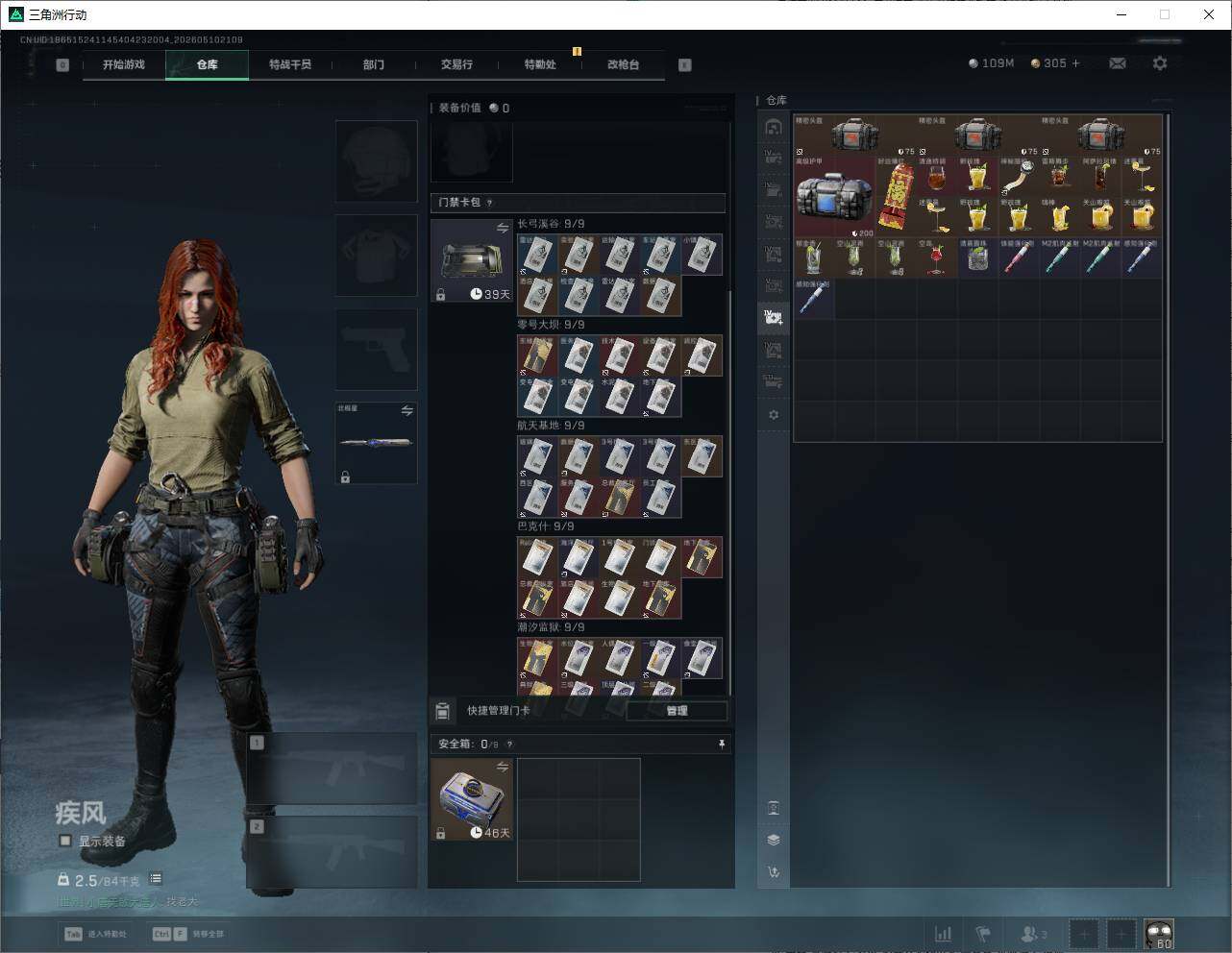Click the swap icon on the melee knife slot
The width and height of the screenshot is (1232, 953).
(x=407, y=410)
